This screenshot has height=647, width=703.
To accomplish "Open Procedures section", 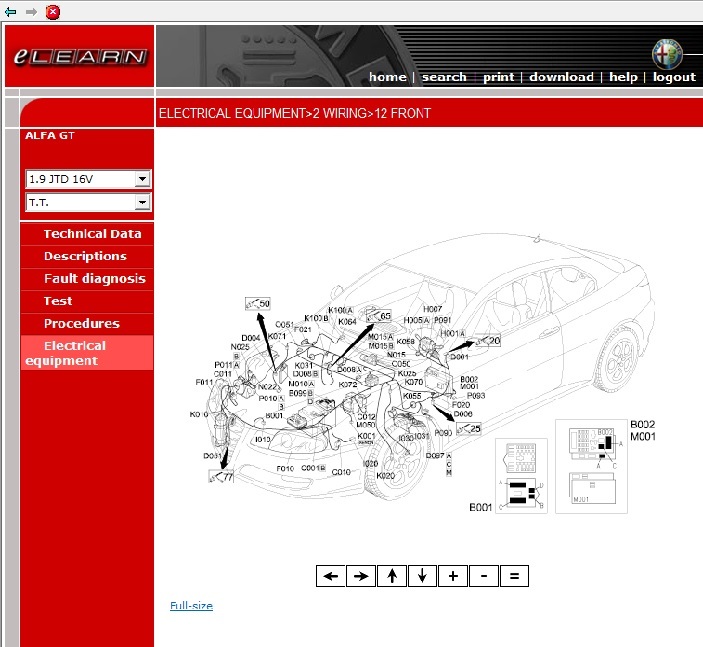I will pos(82,323).
